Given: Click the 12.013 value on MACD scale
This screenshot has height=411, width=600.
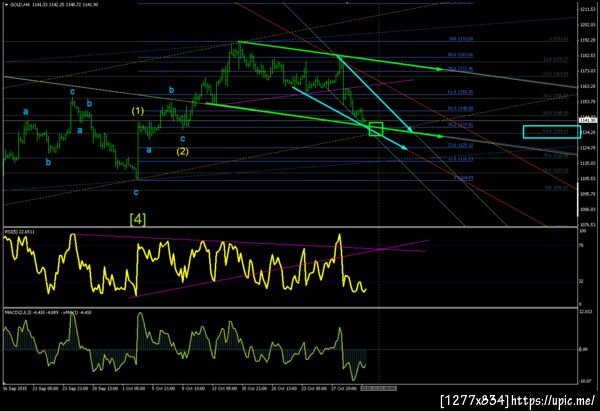Looking at the screenshot, I should (586, 312).
